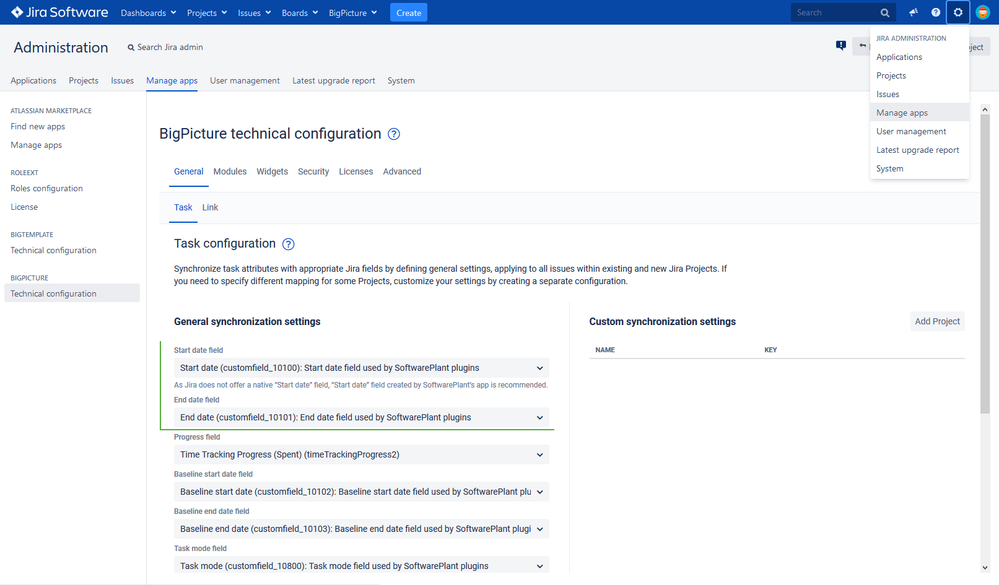Choose Applications in the gear dropdown menu
This screenshot has width=999, height=585.
pyautogui.click(x=919, y=57)
